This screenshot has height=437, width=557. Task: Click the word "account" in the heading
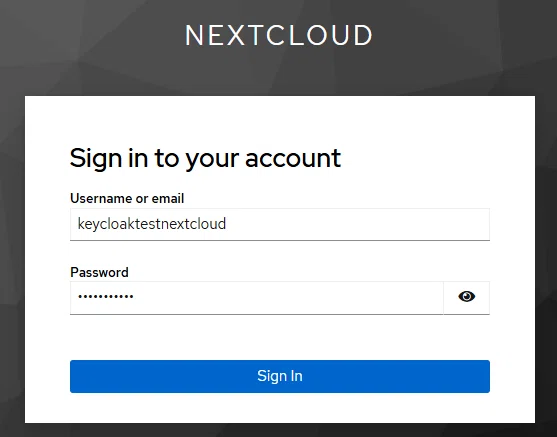pyautogui.click(x=293, y=158)
